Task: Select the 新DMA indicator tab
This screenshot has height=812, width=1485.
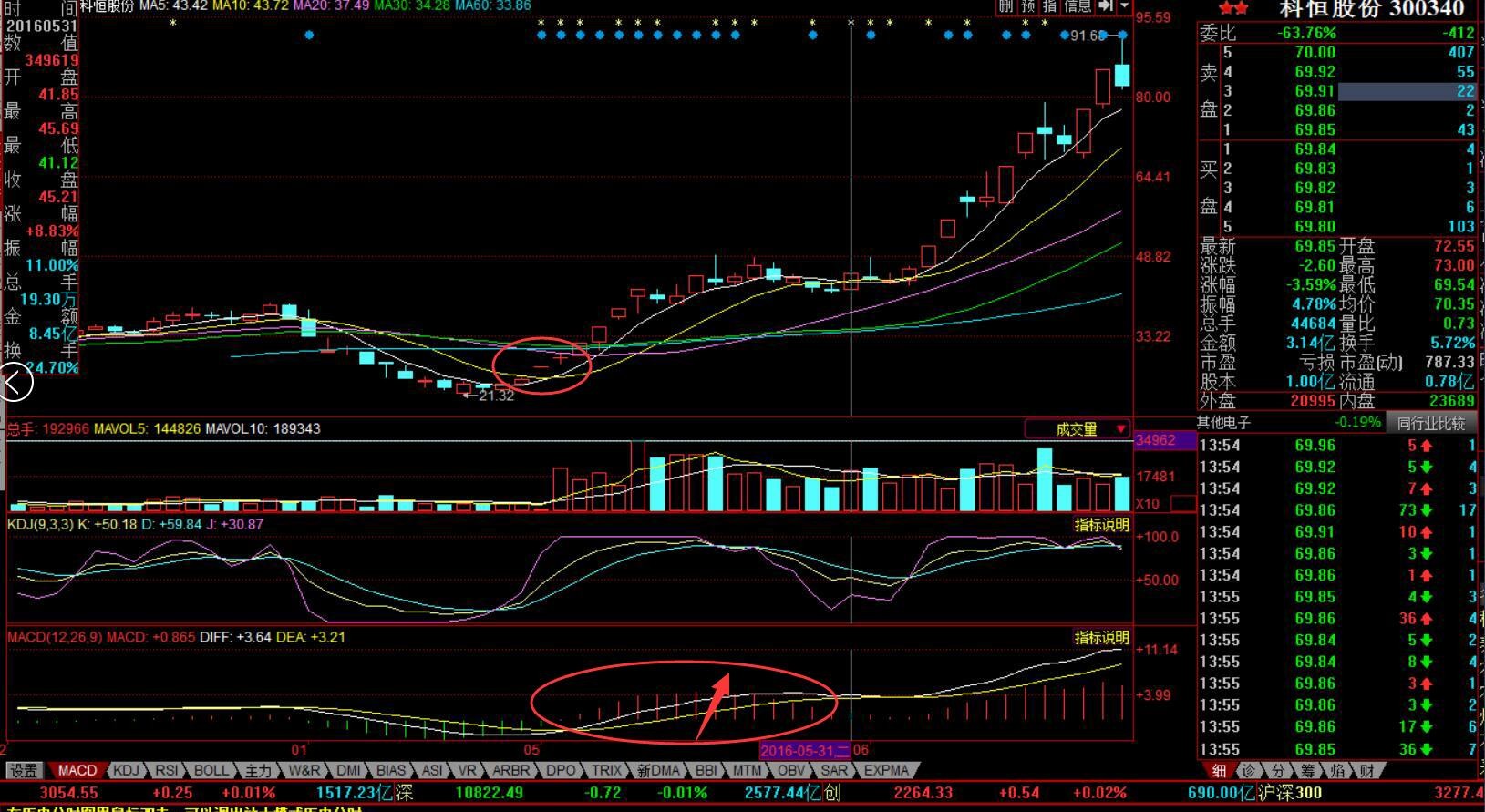Action: [x=658, y=770]
